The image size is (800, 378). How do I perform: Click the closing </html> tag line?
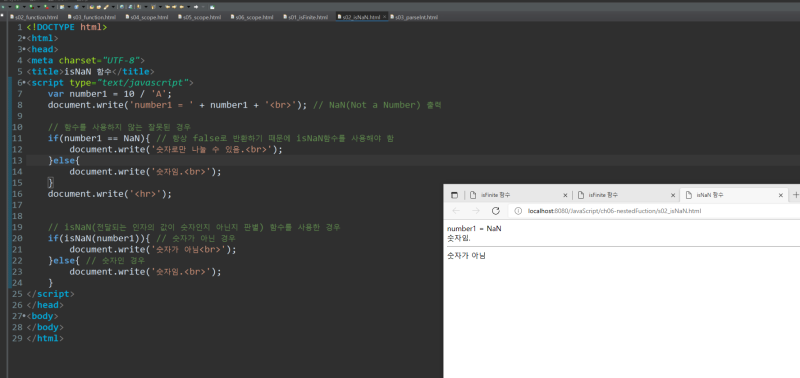click(x=45, y=338)
